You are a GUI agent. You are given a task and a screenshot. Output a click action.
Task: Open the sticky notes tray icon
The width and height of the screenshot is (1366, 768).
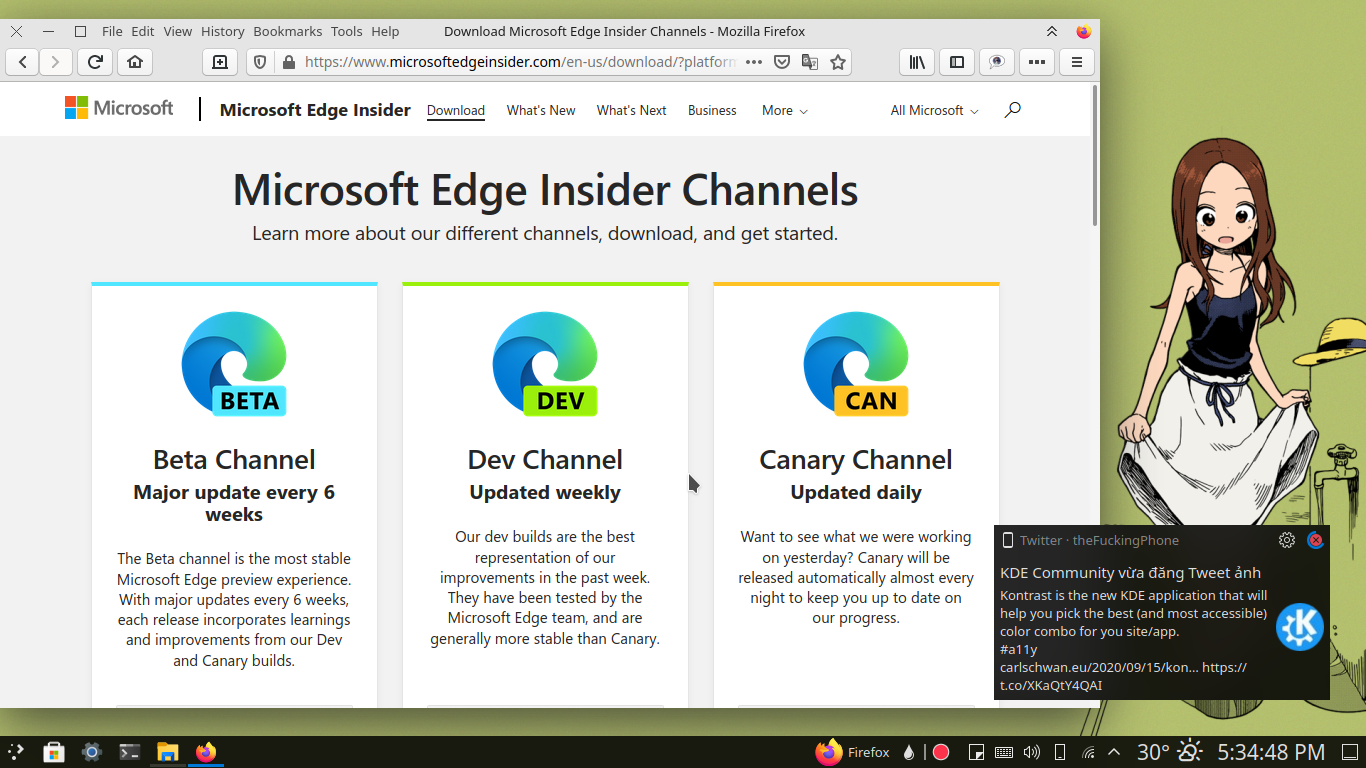977,752
